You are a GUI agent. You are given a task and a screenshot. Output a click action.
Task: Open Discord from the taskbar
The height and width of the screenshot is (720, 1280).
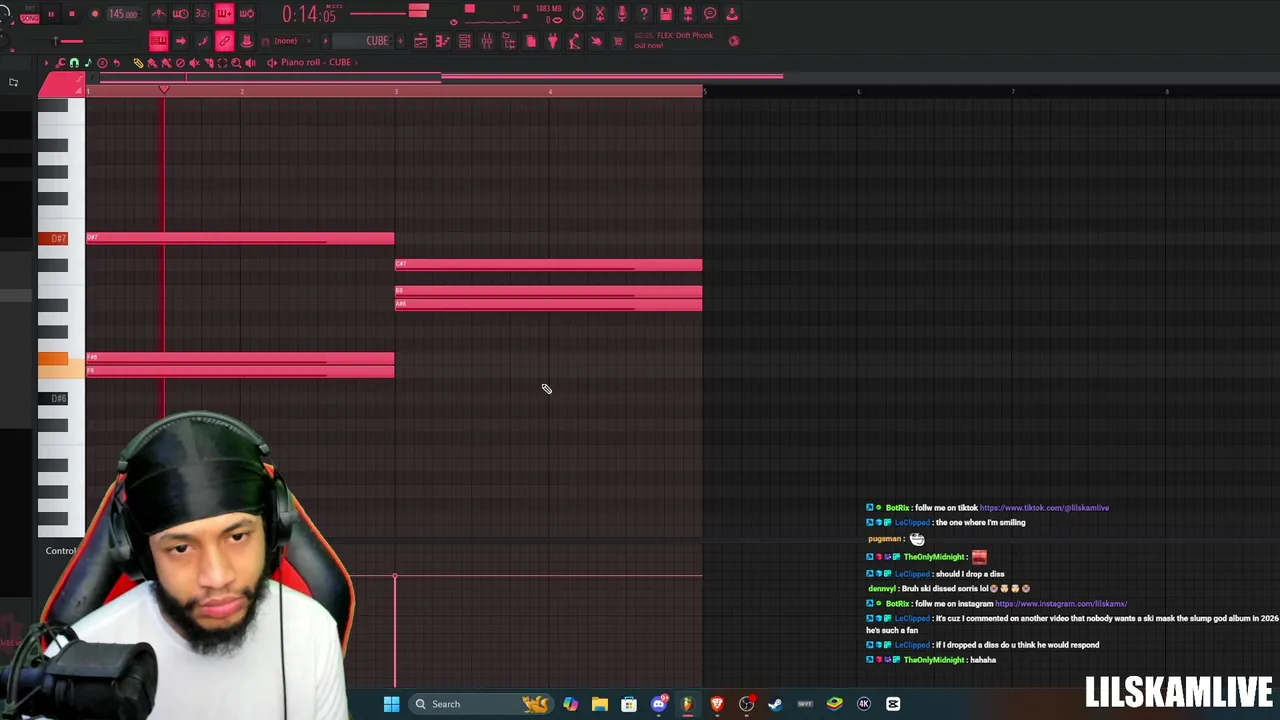click(x=658, y=704)
